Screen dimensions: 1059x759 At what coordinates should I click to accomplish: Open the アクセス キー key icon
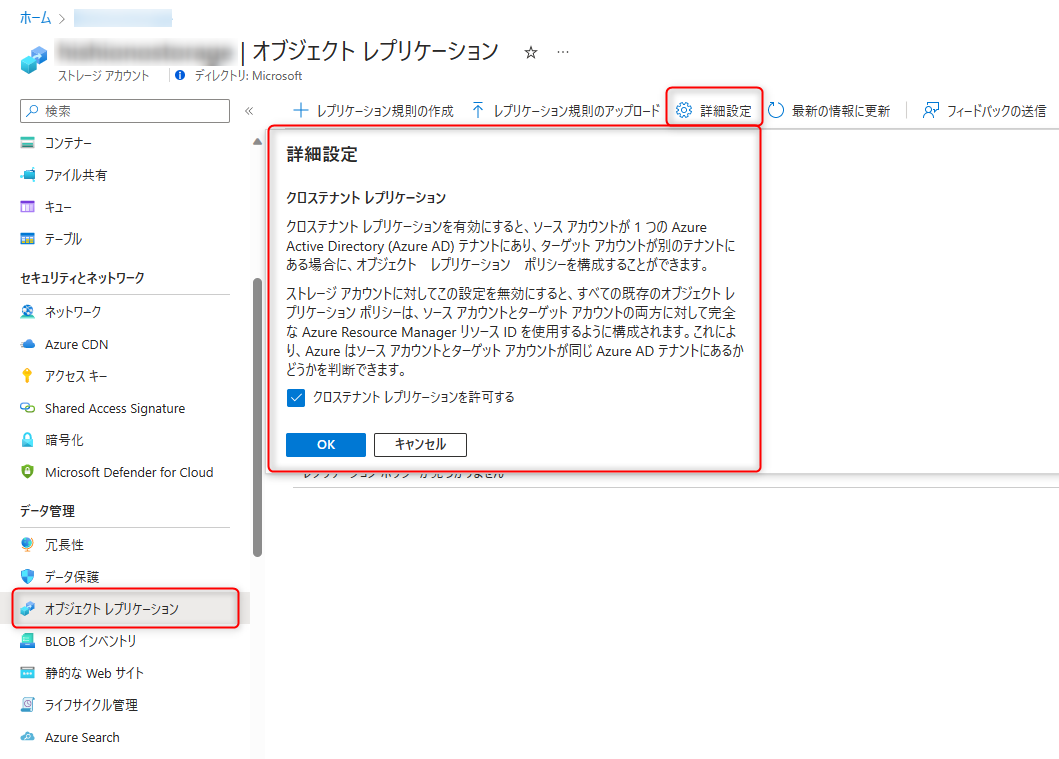[x=27, y=375]
